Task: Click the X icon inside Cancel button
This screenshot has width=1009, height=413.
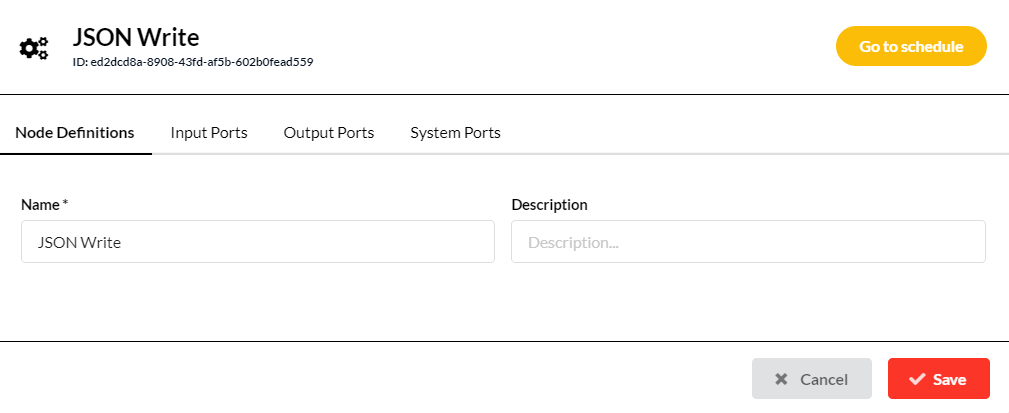Action: (781, 379)
